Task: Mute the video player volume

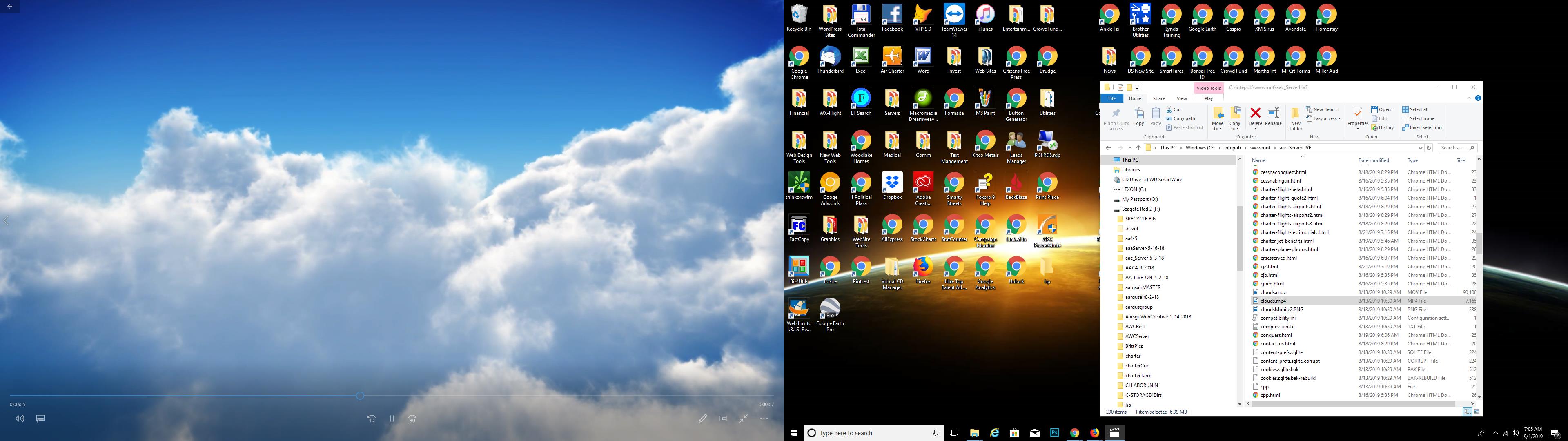Action: click(20, 419)
